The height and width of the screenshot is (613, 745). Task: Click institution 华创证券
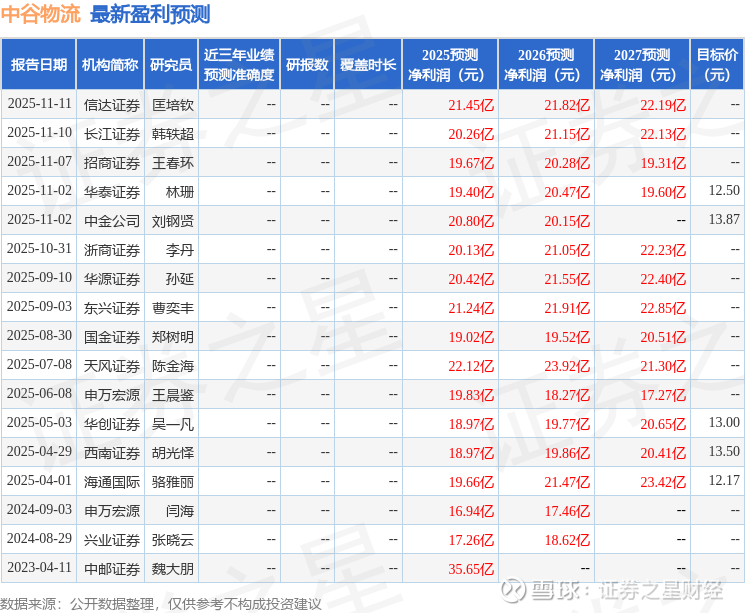click(x=112, y=424)
